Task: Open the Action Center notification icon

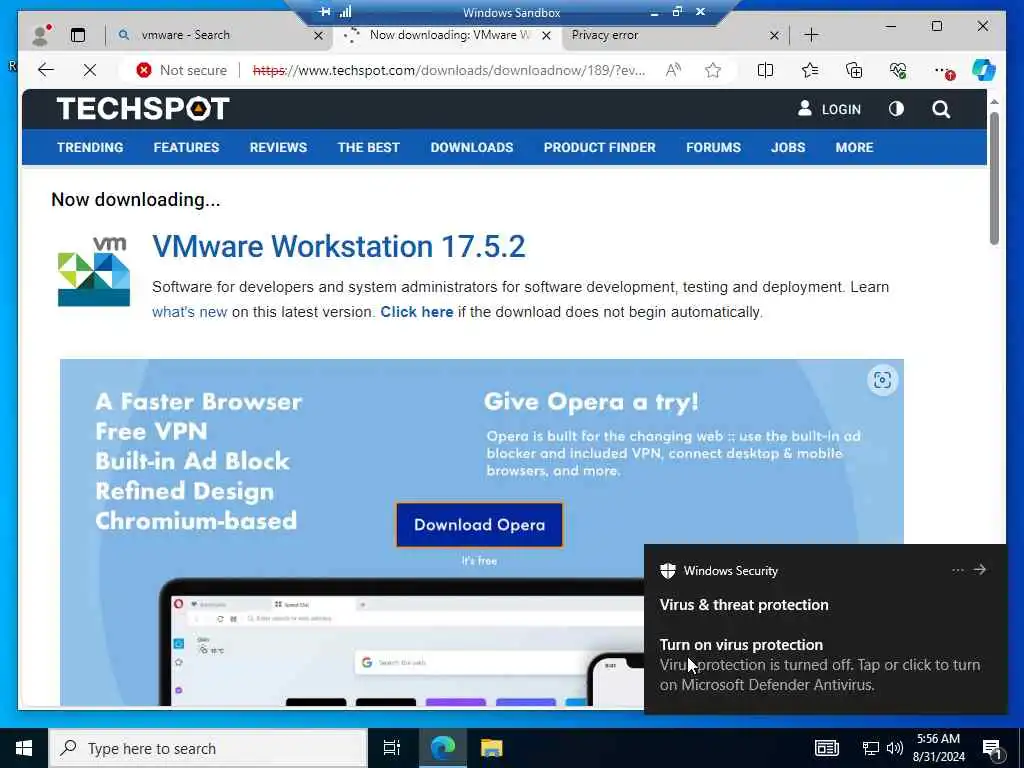Action: [992, 750]
